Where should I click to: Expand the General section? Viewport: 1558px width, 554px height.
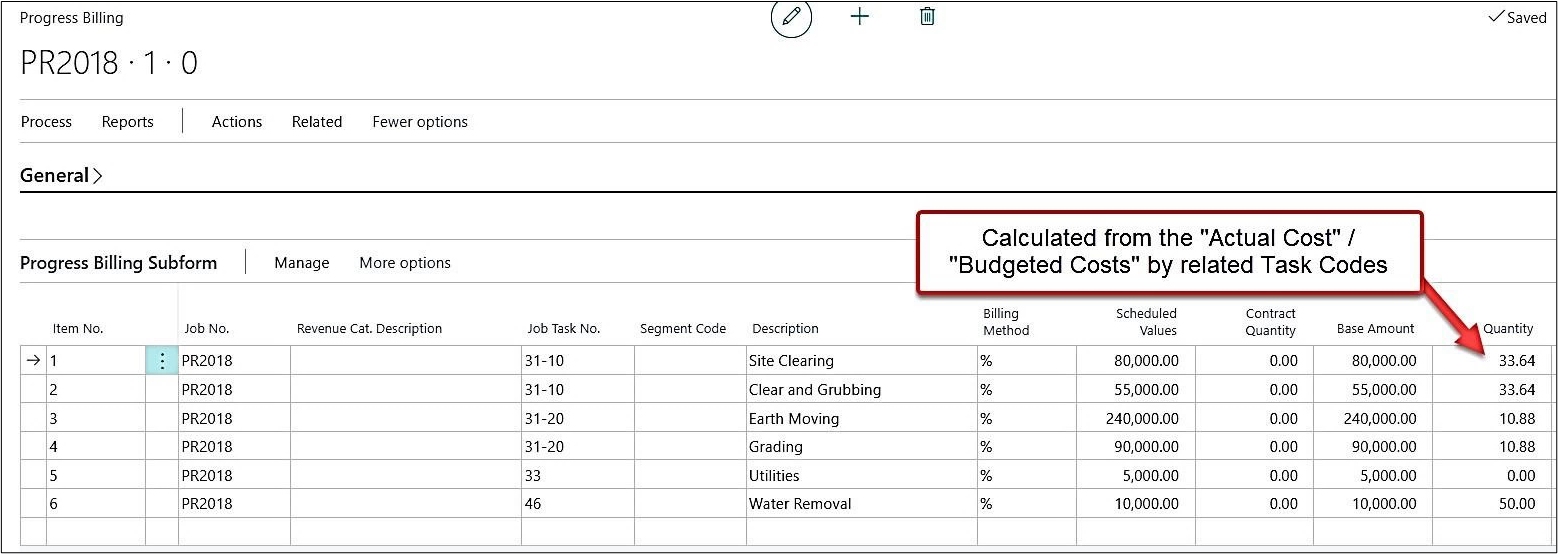tap(61, 176)
